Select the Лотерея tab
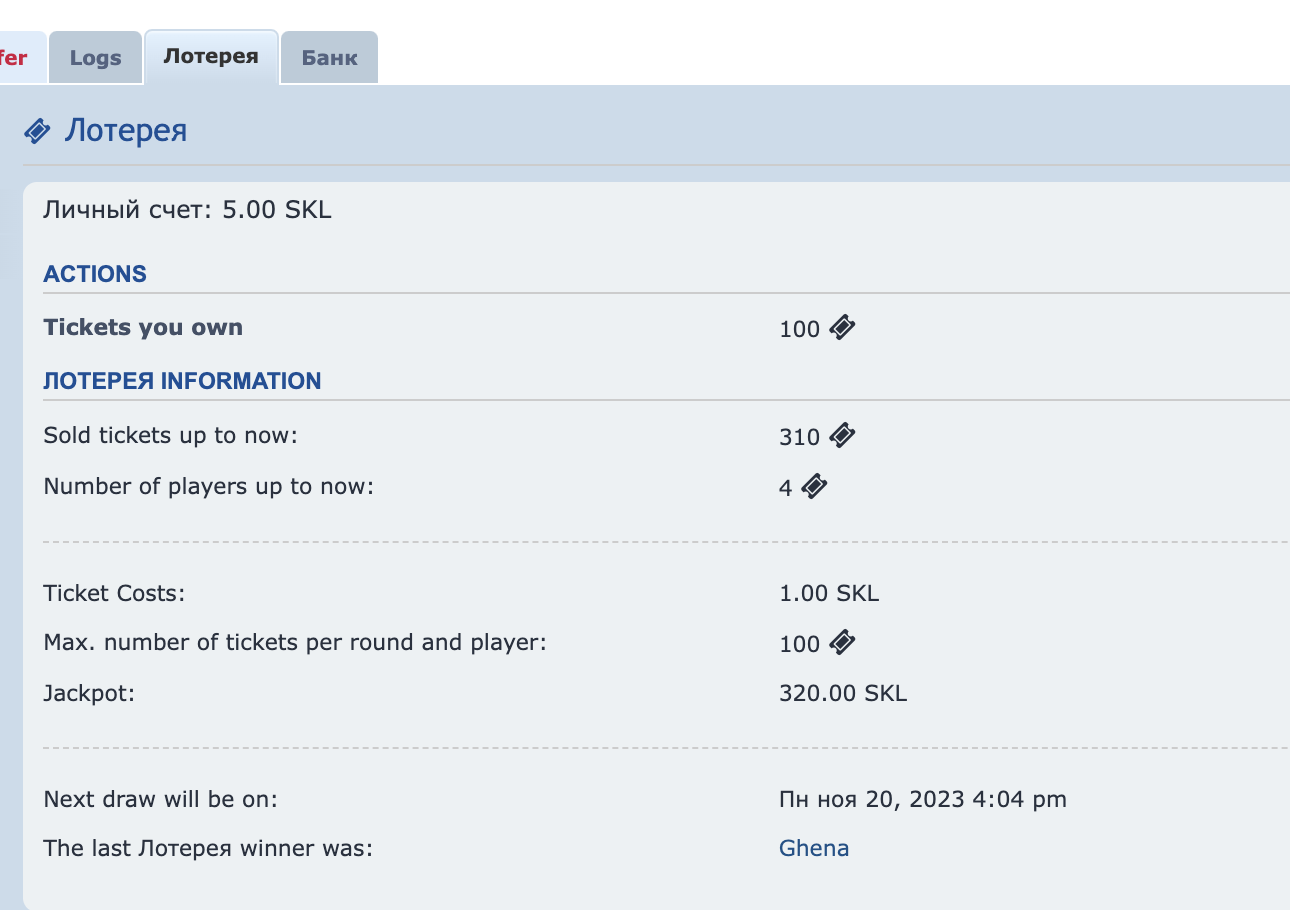This screenshot has width=1290, height=910. pos(211,57)
